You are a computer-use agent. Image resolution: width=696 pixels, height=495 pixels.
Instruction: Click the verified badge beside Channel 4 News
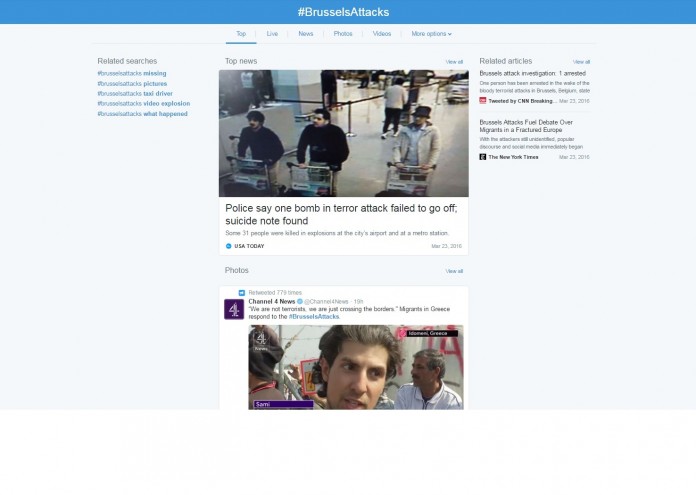point(301,301)
